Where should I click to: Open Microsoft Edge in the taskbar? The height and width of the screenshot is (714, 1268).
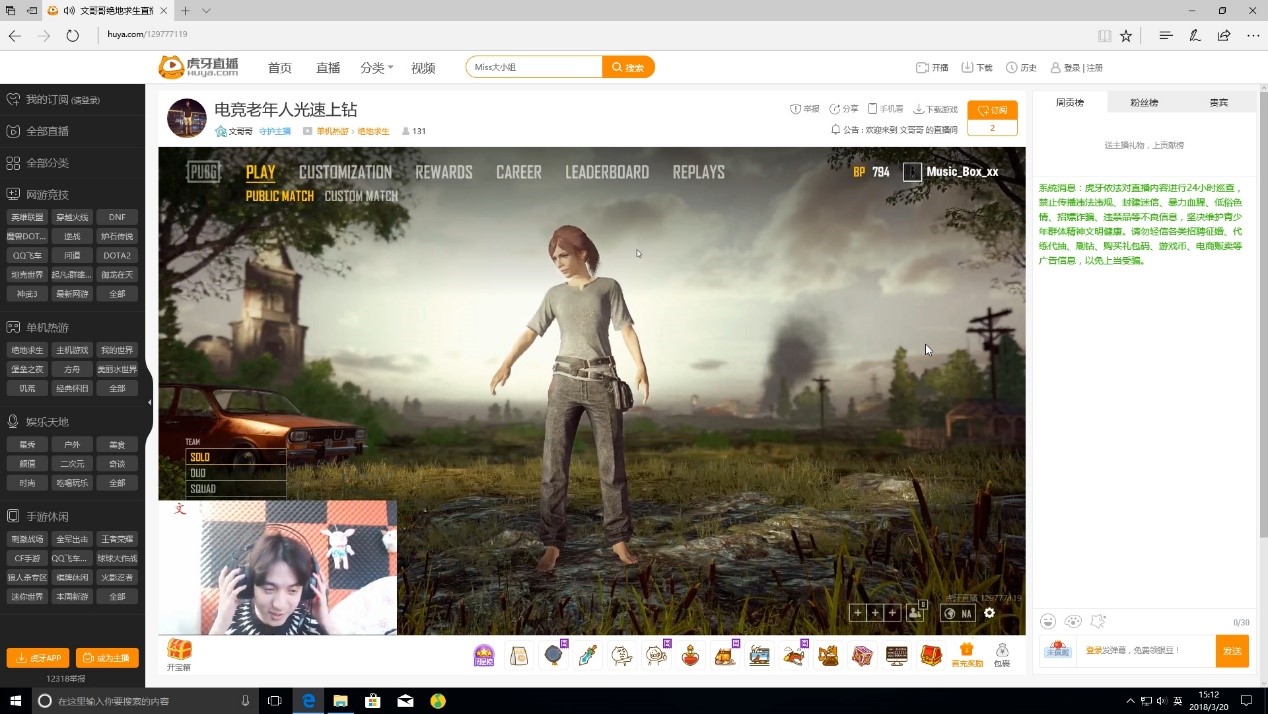point(308,701)
